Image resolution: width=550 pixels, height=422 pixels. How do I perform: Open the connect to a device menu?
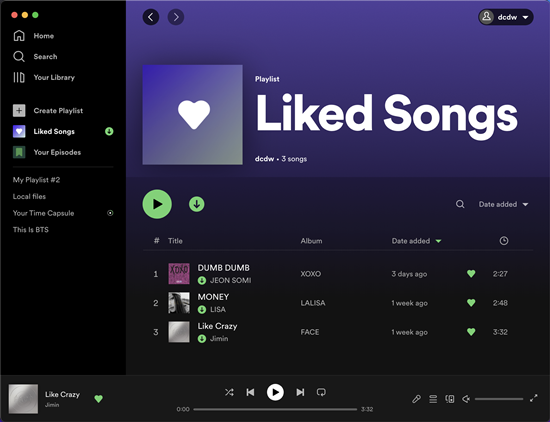click(x=450, y=399)
